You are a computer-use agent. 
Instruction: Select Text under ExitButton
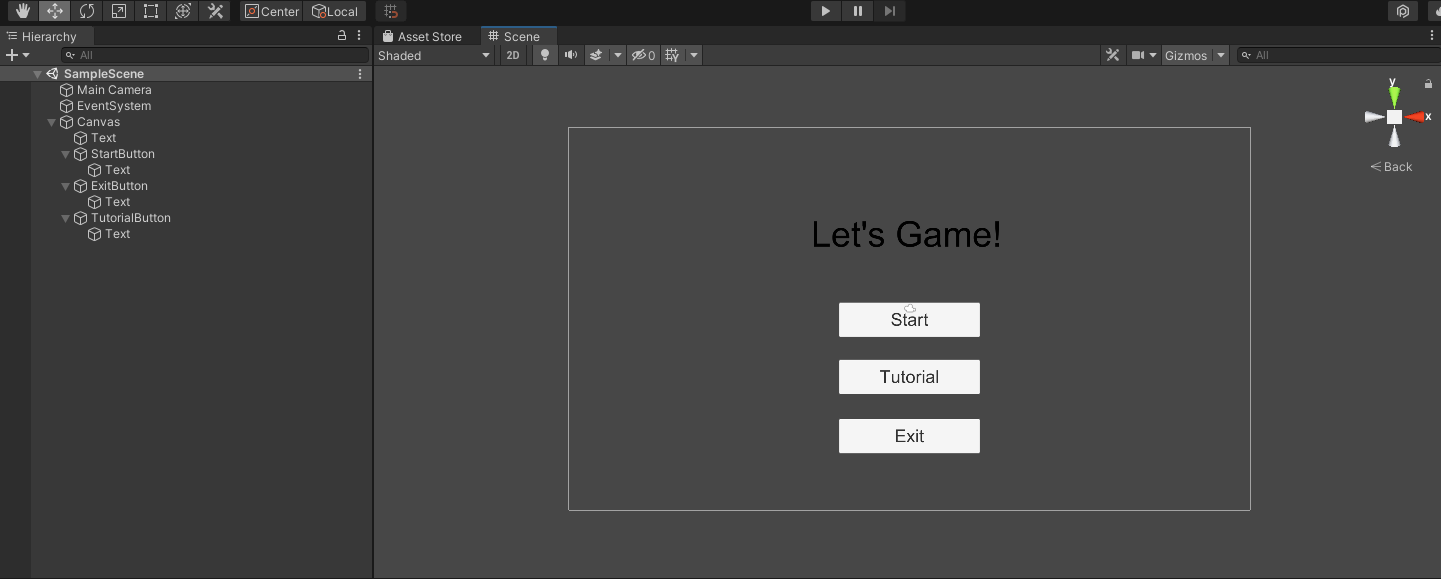pos(117,202)
